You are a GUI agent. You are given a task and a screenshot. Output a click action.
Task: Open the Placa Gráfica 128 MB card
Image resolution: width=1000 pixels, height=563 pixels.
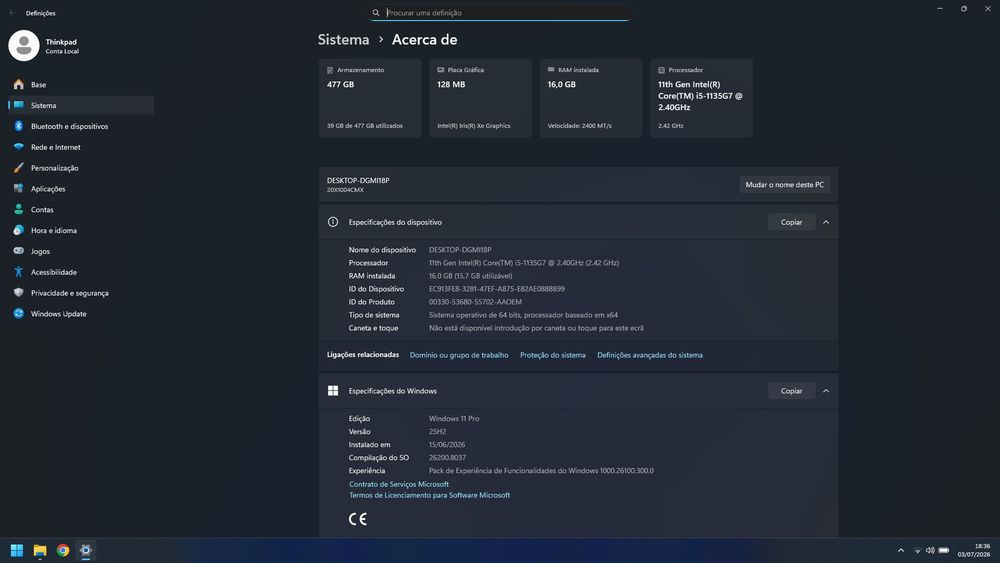click(480, 98)
